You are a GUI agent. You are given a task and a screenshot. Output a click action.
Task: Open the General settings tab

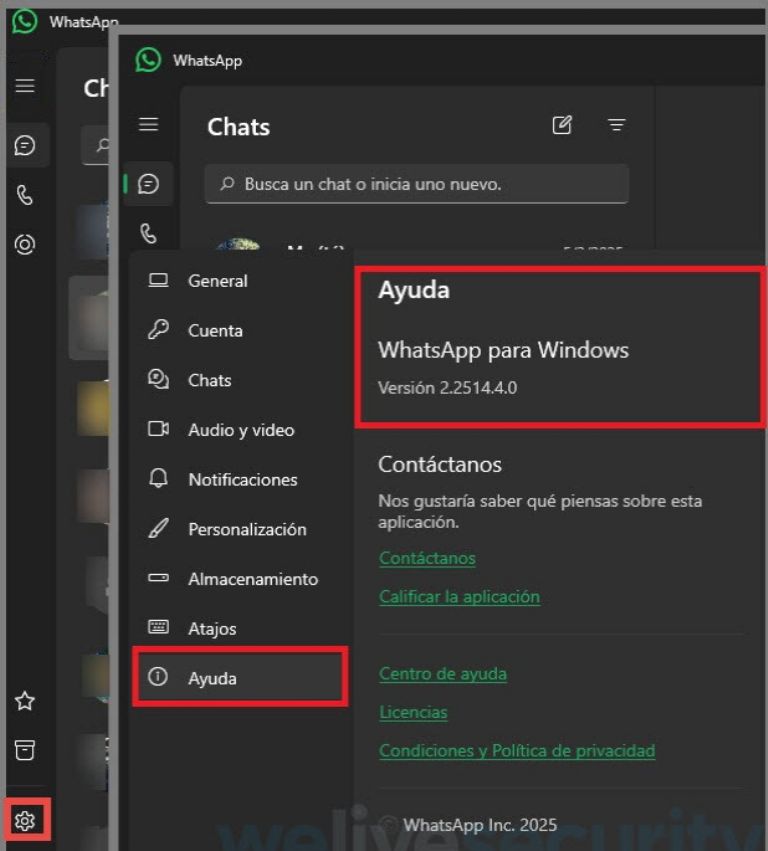(x=217, y=281)
